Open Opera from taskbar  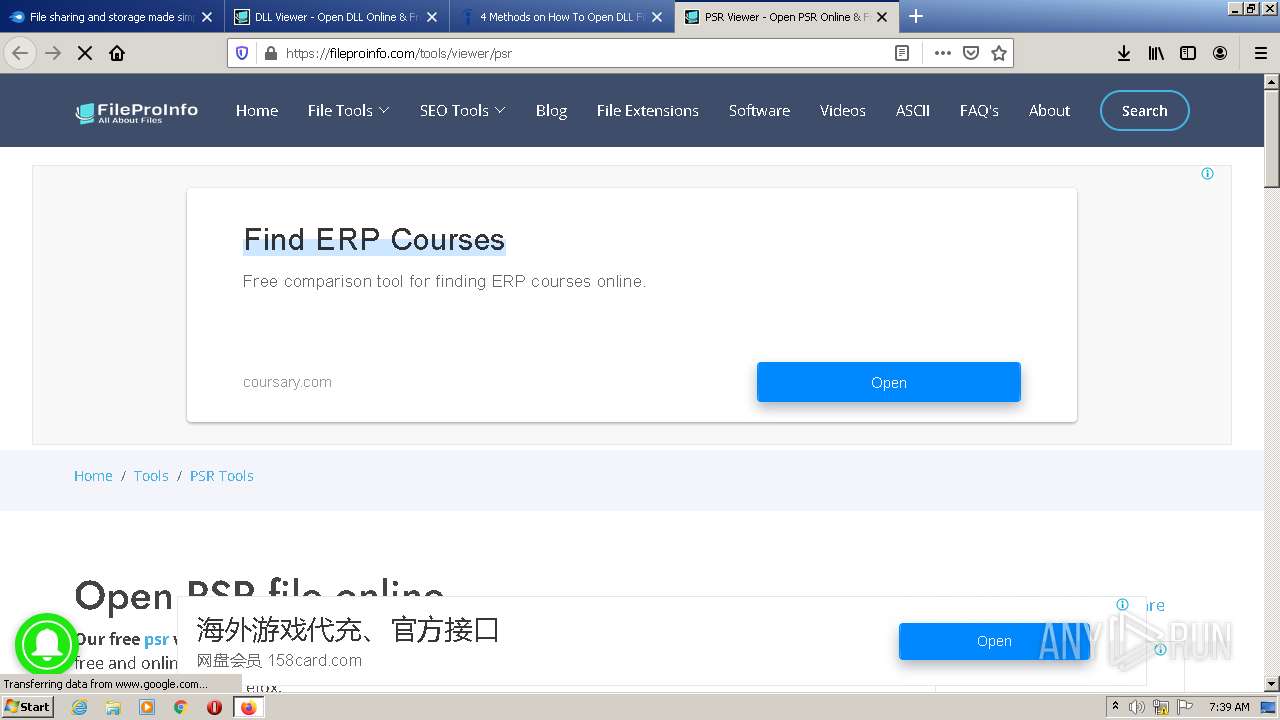click(214, 707)
